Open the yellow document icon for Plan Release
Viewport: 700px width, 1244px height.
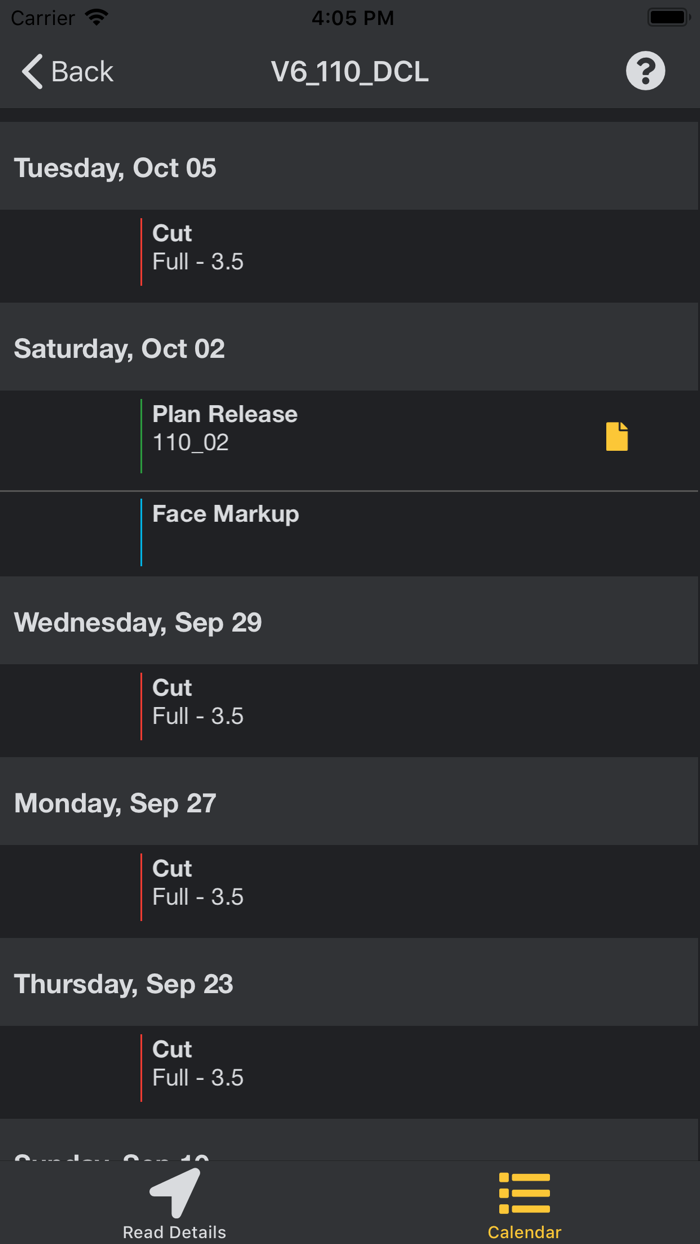617,437
